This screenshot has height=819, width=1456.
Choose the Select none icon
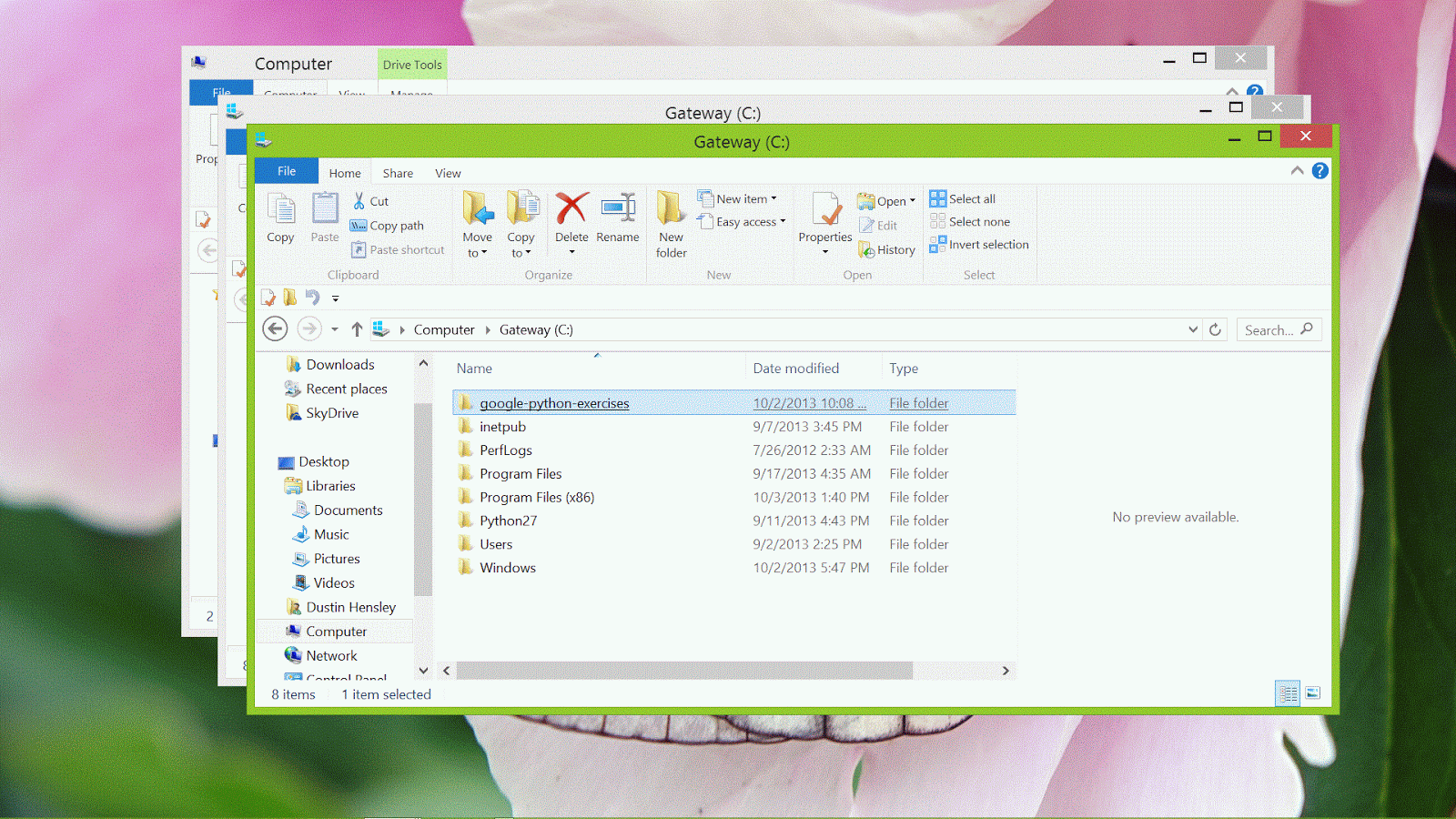click(x=938, y=221)
